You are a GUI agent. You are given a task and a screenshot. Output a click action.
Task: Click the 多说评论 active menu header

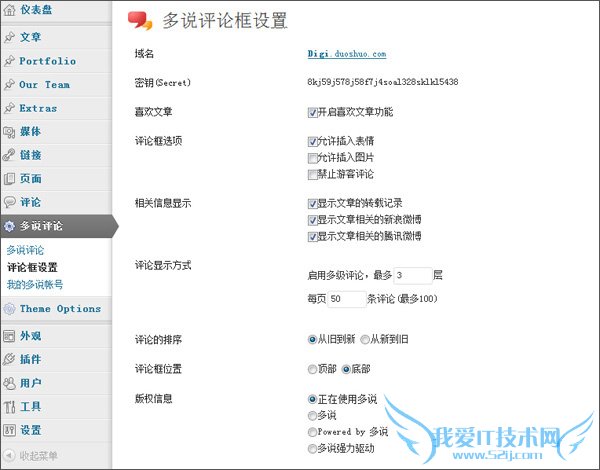click(59, 226)
